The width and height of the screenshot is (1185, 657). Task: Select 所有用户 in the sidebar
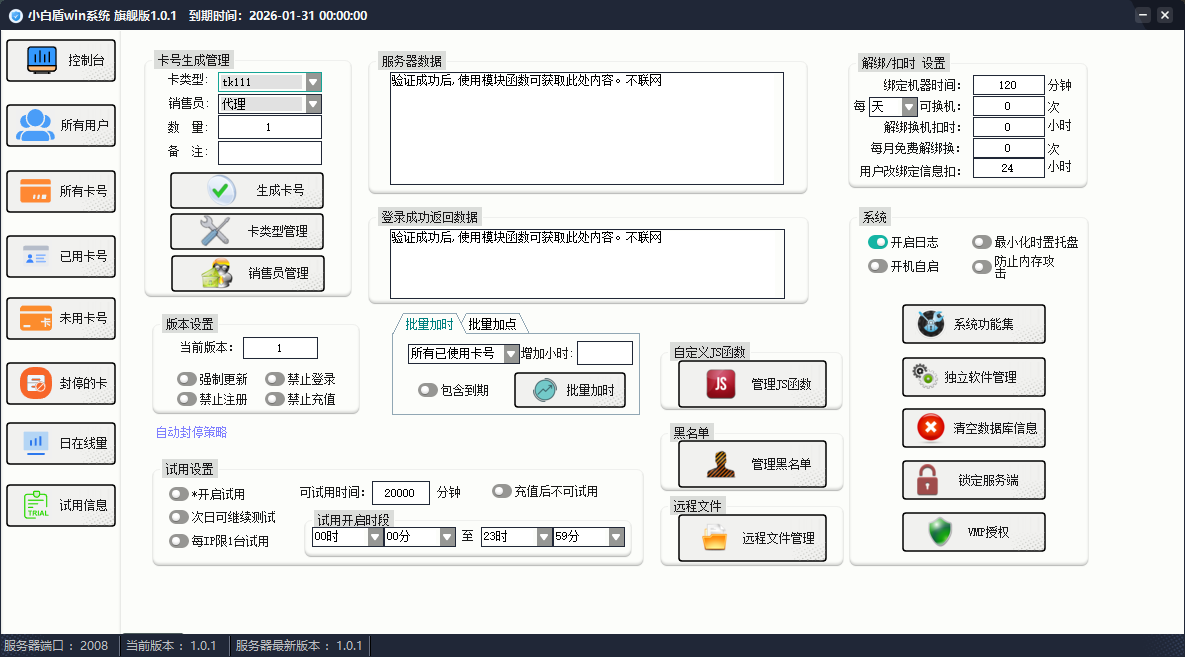coord(60,125)
